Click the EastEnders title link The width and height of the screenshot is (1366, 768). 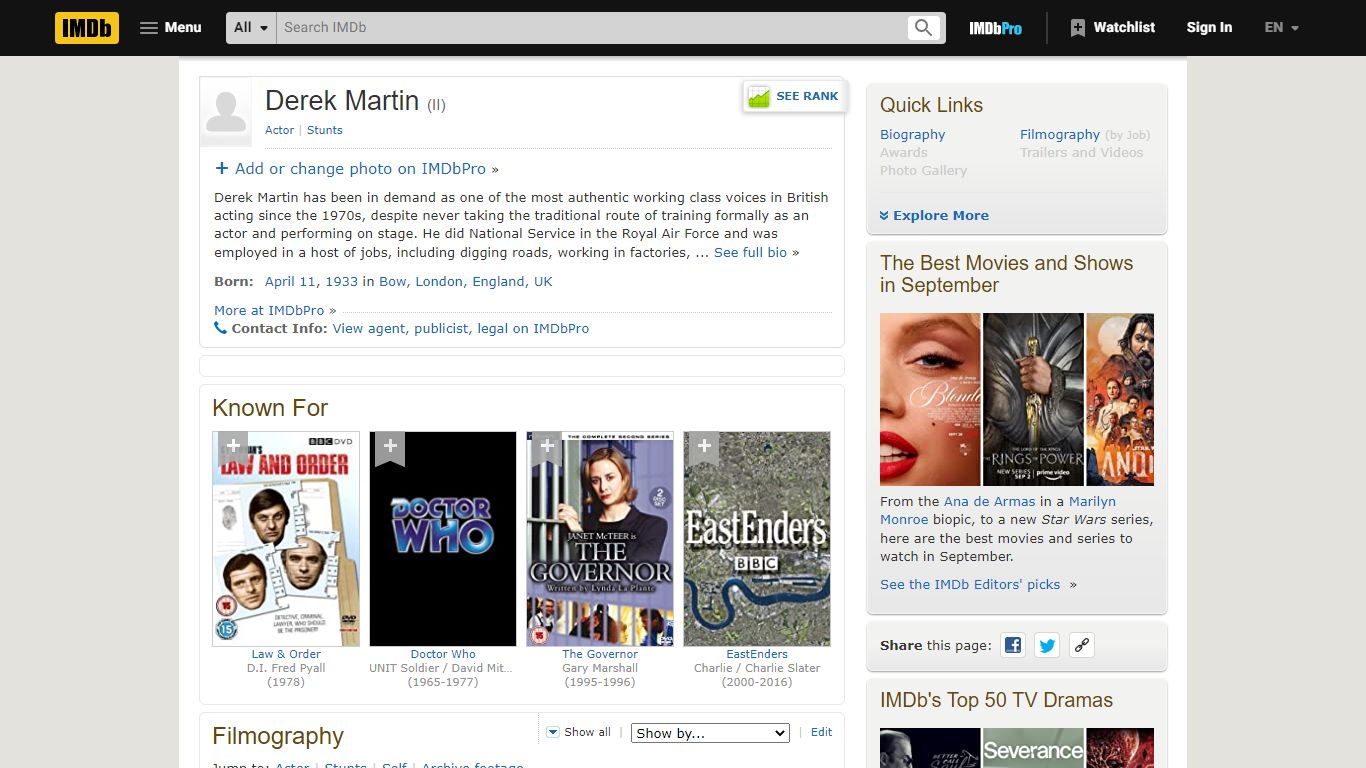click(757, 654)
